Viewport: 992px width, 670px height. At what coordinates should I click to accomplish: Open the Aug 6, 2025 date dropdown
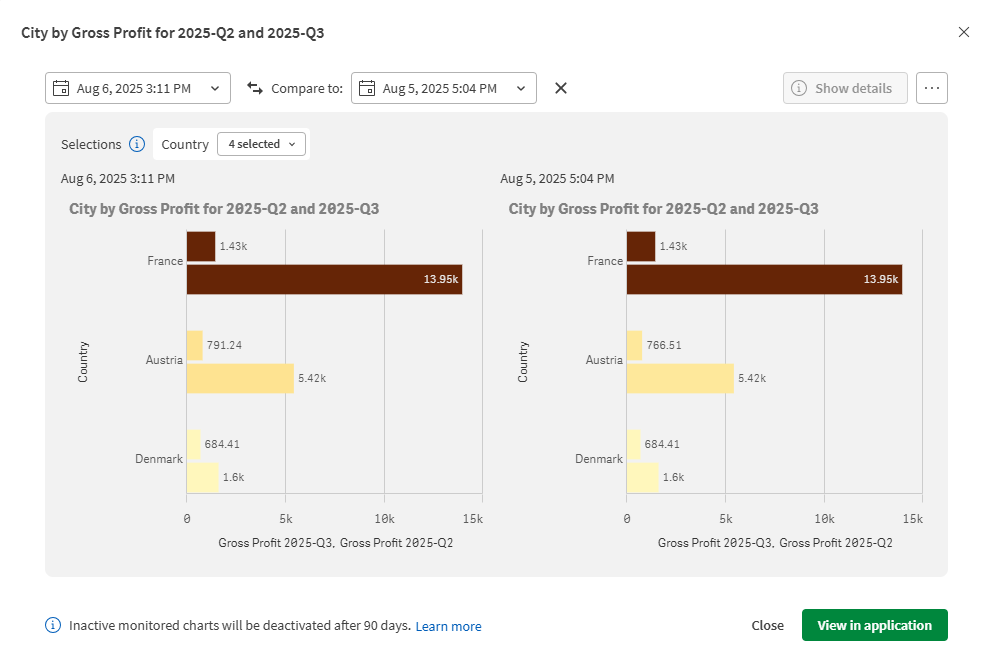(x=216, y=88)
